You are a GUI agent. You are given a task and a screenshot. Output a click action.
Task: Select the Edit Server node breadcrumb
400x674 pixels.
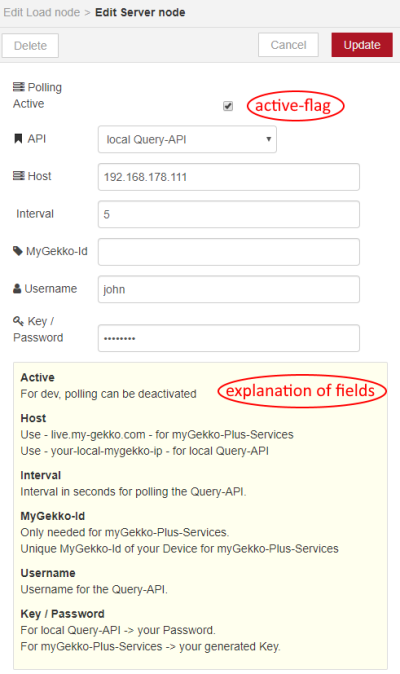click(140, 12)
